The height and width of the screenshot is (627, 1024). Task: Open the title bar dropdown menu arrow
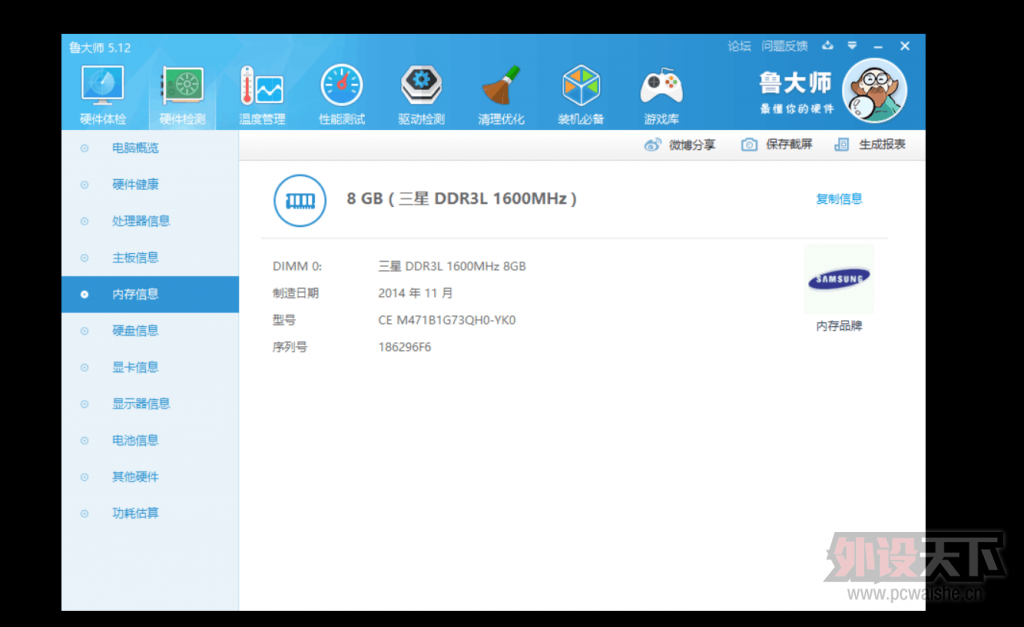click(x=852, y=46)
